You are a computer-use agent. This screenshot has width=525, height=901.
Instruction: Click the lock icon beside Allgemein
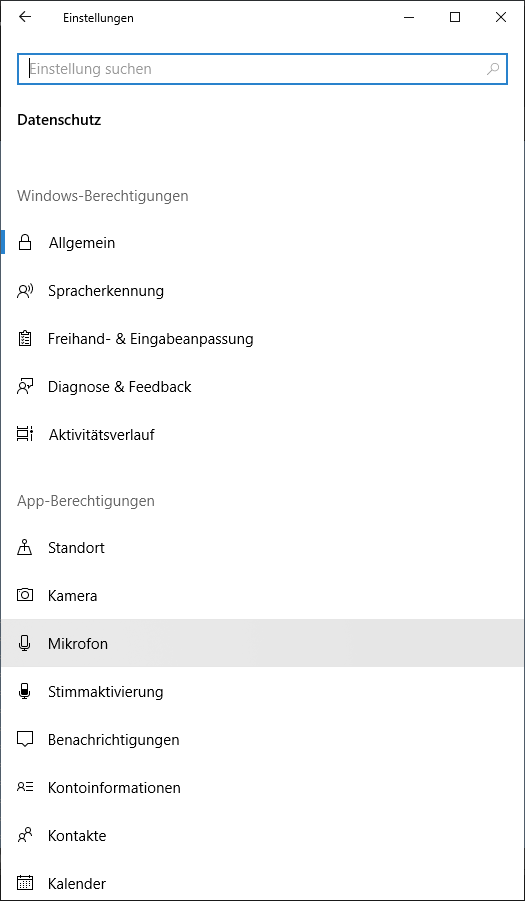pyautogui.click(x=25, y=242)
